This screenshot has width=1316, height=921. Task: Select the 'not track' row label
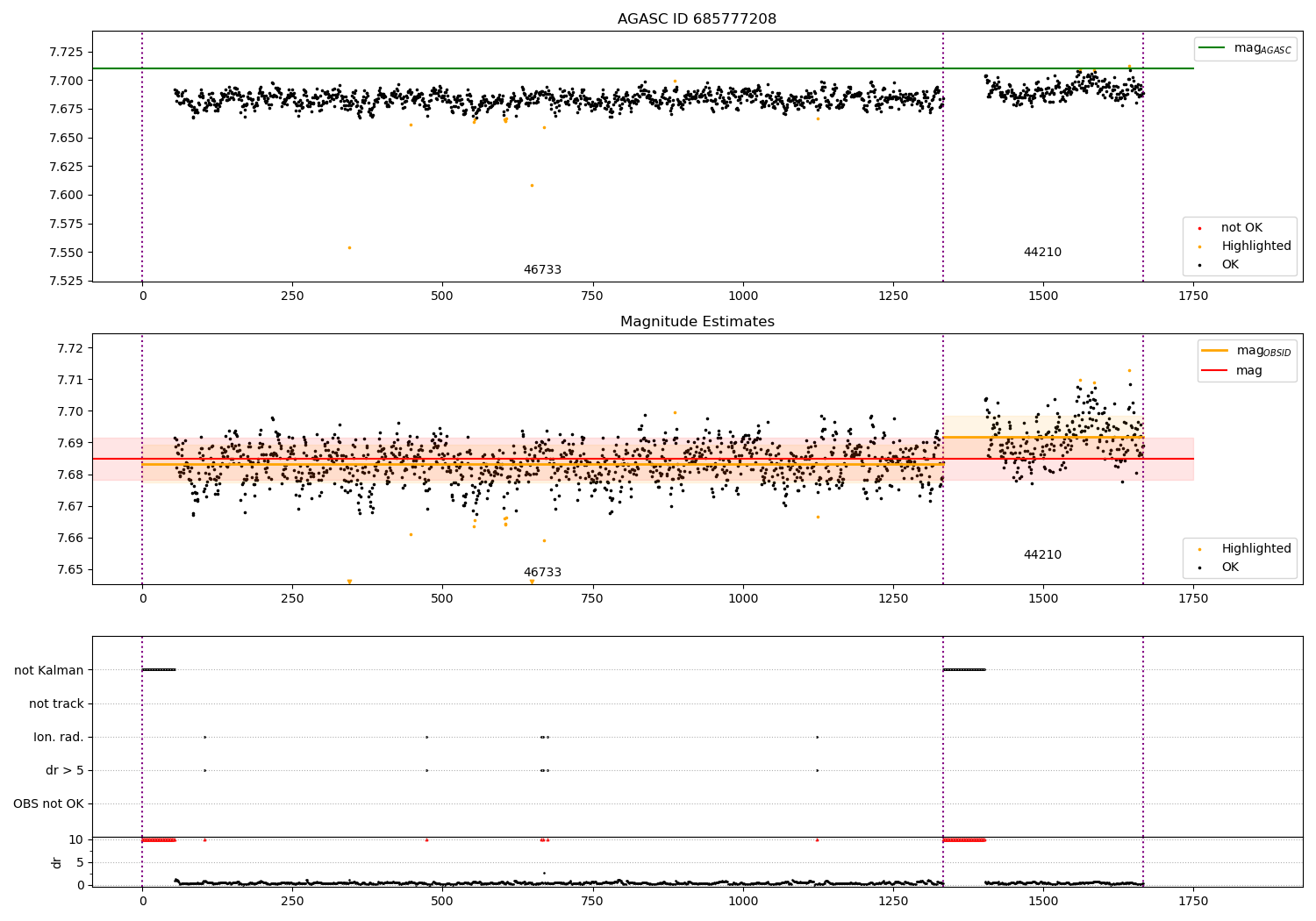click(x=56, y=704)
